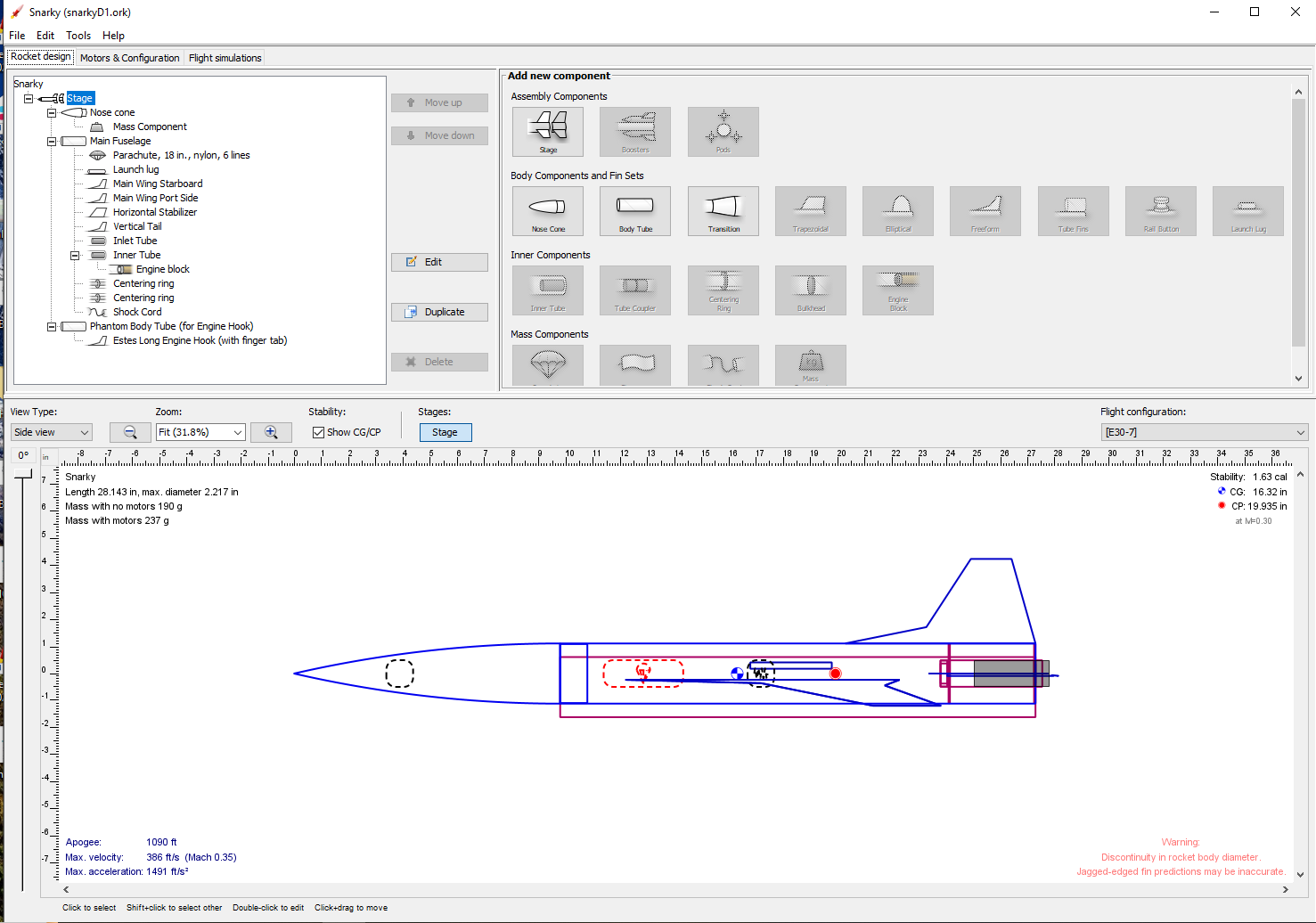Open the View Type dropdown

coord(51,432)
